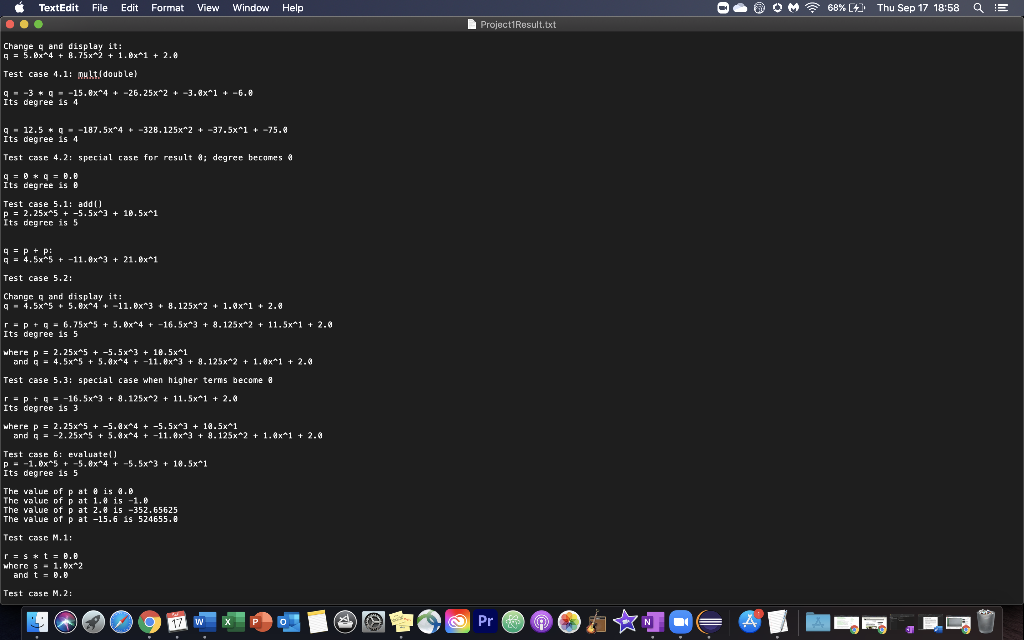
Task: Click the Project1Result.txt document icon in title bar
Action: click(x=472, y=24)
